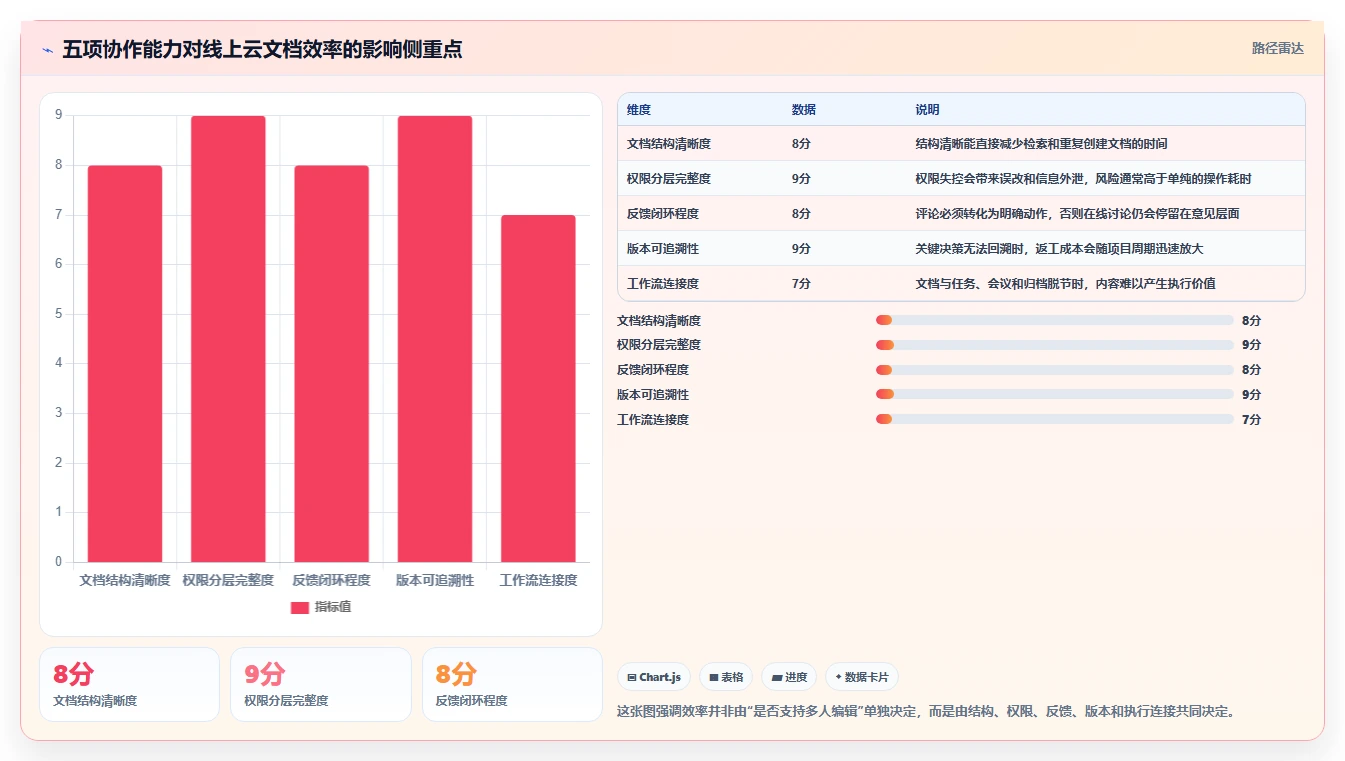
Task: Click the 7分 value in table
Action: 801,284
